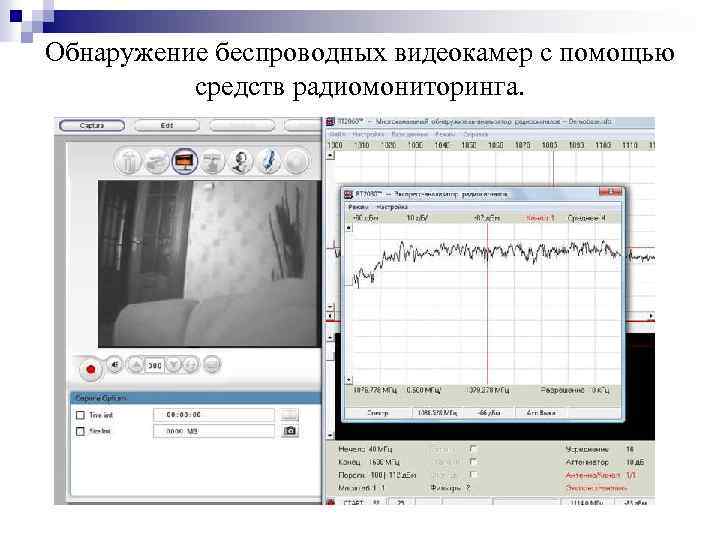
Task: Click the main analyzer window title-bar icon
Action: [330, 122]
